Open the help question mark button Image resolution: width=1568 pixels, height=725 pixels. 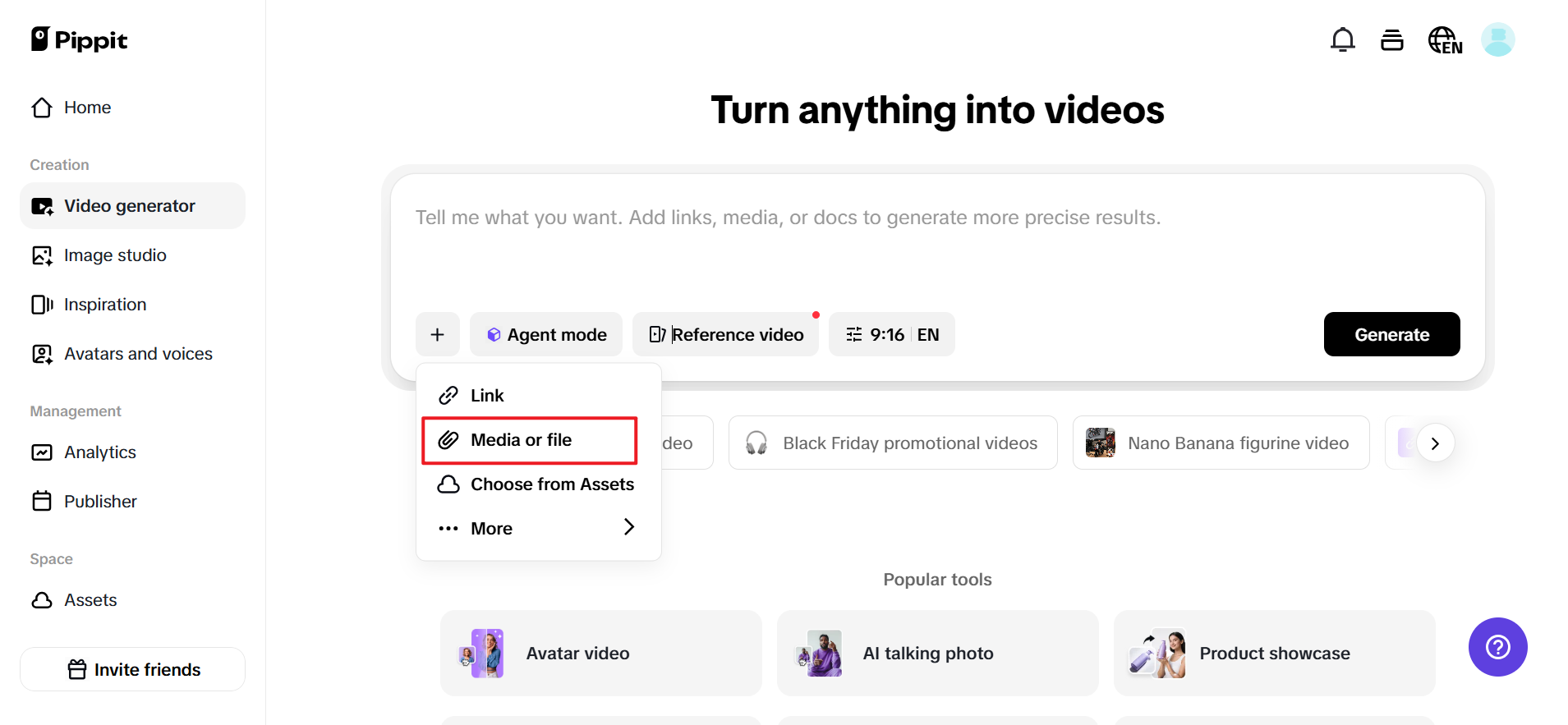pyautogui.click(x=1497, y=647)
